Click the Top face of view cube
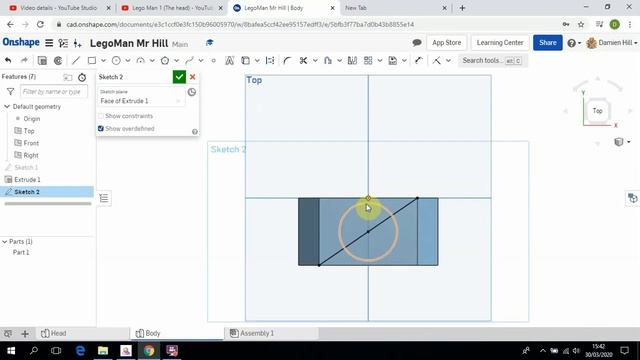Image resolution: width=640 pixels, height=360 pixels. coord(598,111)
